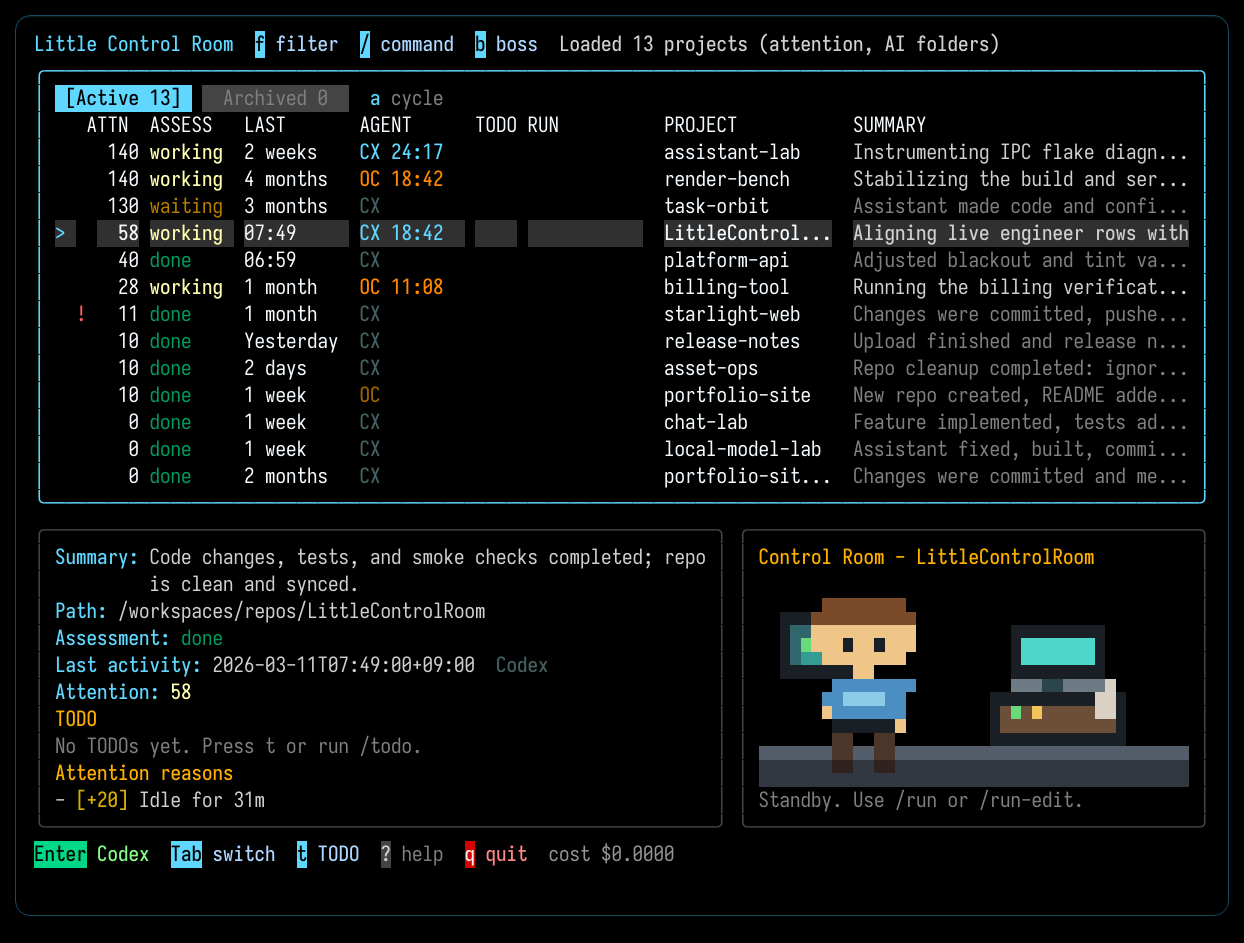This screenshot has height=943, width=1244.
Task: Click the '?' help key badge
Action: pos(386,854)
